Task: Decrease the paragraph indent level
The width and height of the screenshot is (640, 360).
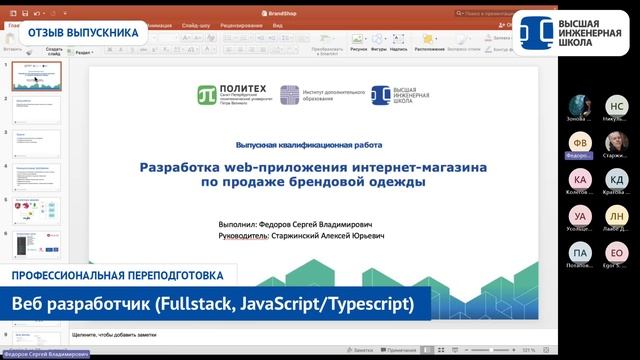Action: [261, 38]
